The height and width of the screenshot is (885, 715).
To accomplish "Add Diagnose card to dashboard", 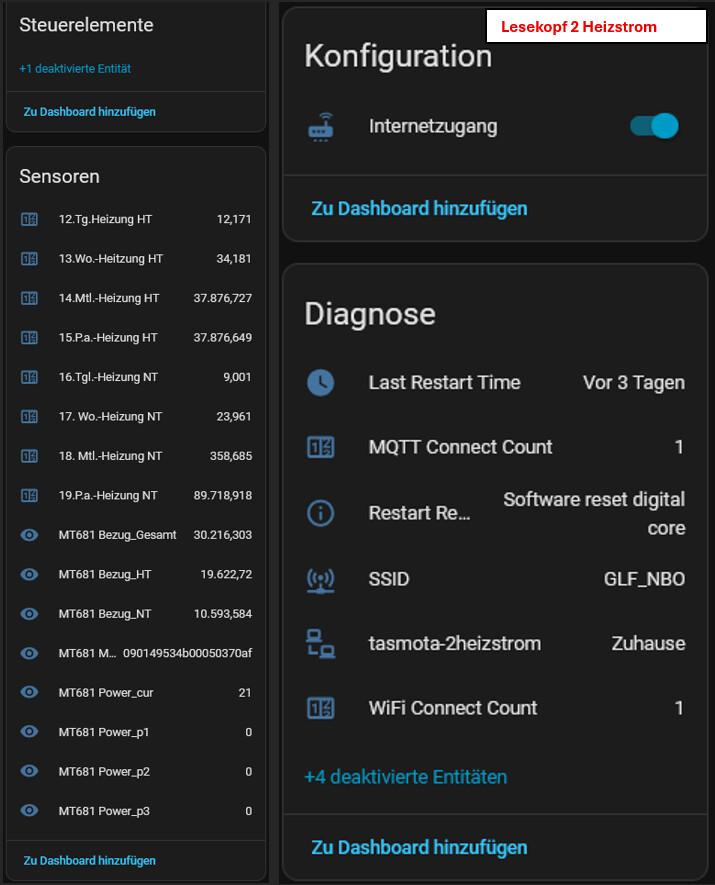I will tap(419, 847).
